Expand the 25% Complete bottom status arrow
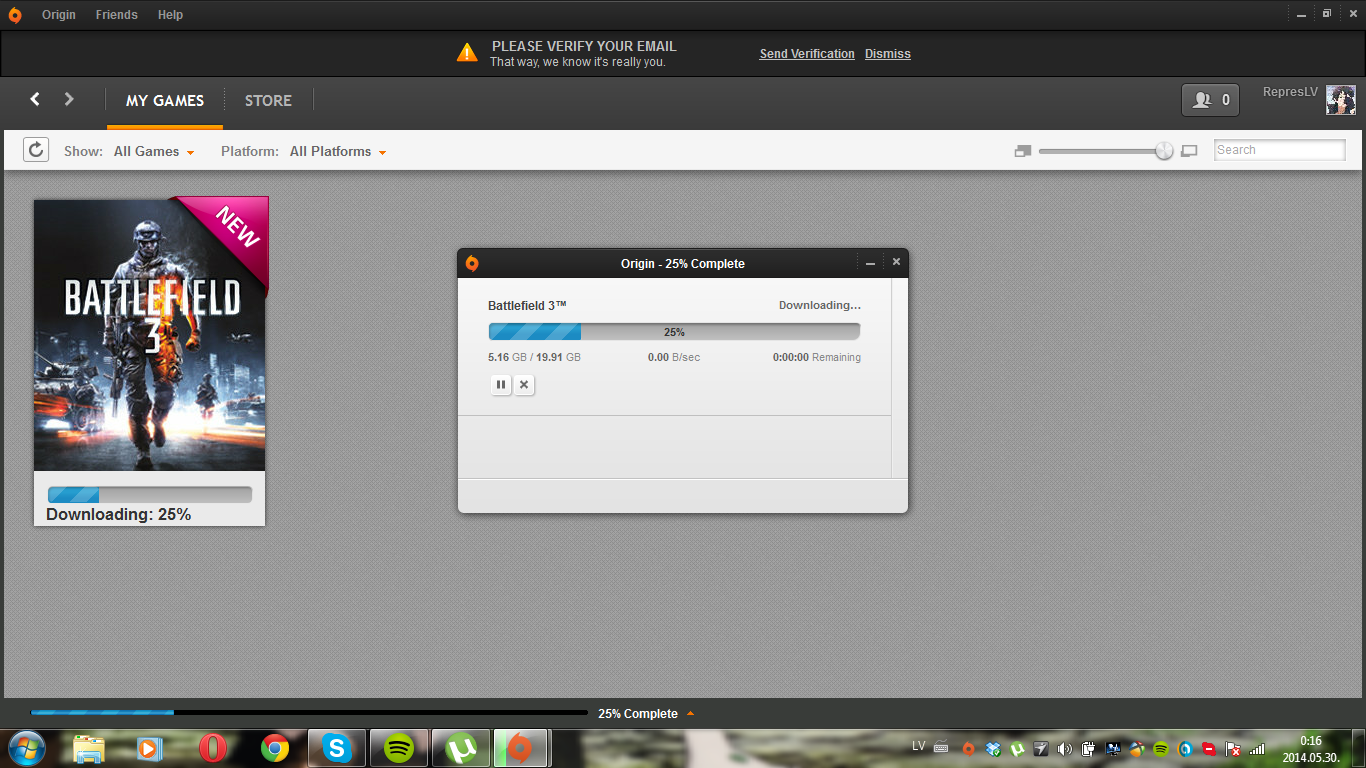The width and height of the screenshot is (1366, 768). (x=690, y=714)
